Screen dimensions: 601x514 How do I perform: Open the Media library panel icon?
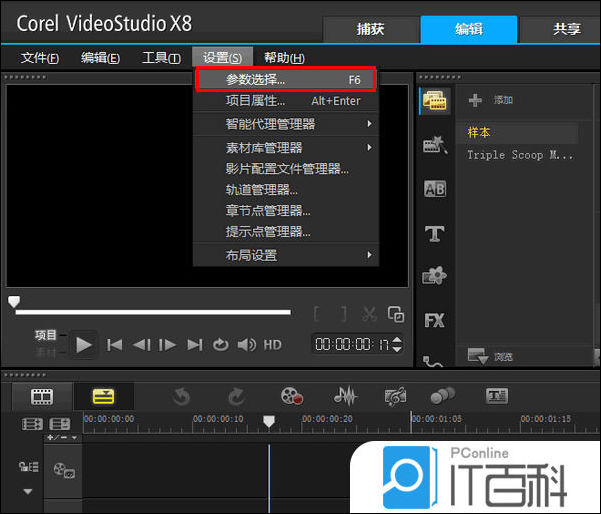pos(434,101)
